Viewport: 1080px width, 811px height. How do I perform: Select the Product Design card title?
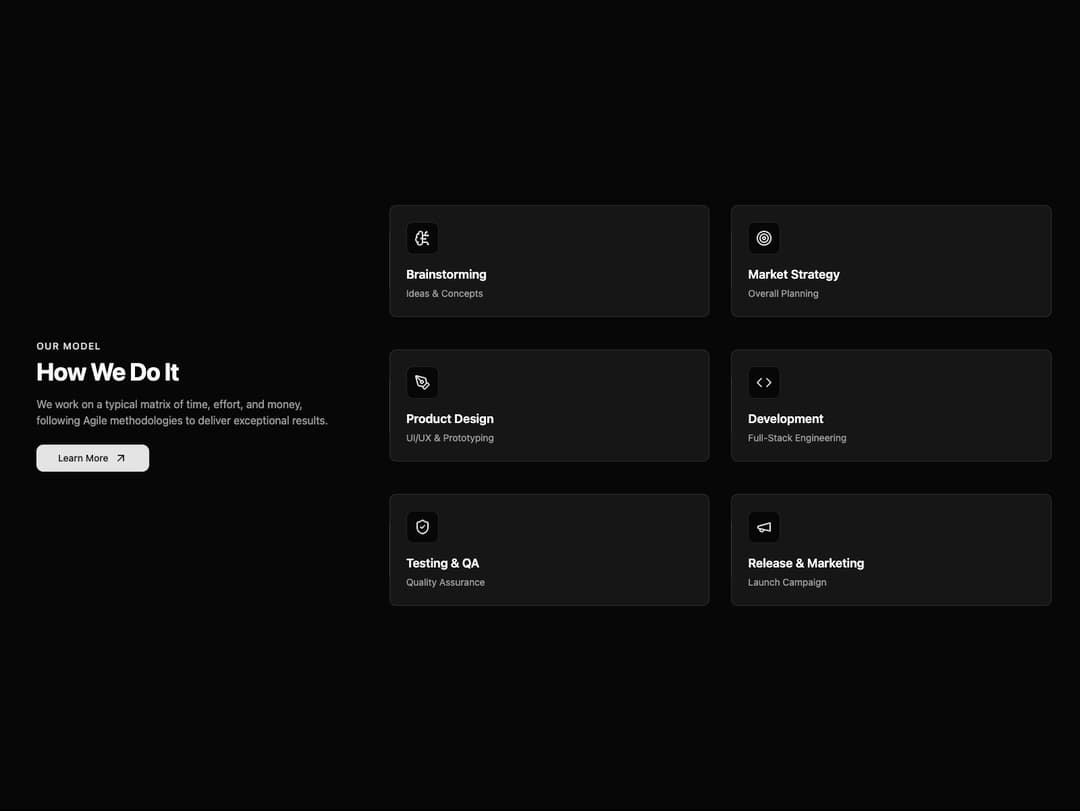point(450,419)
